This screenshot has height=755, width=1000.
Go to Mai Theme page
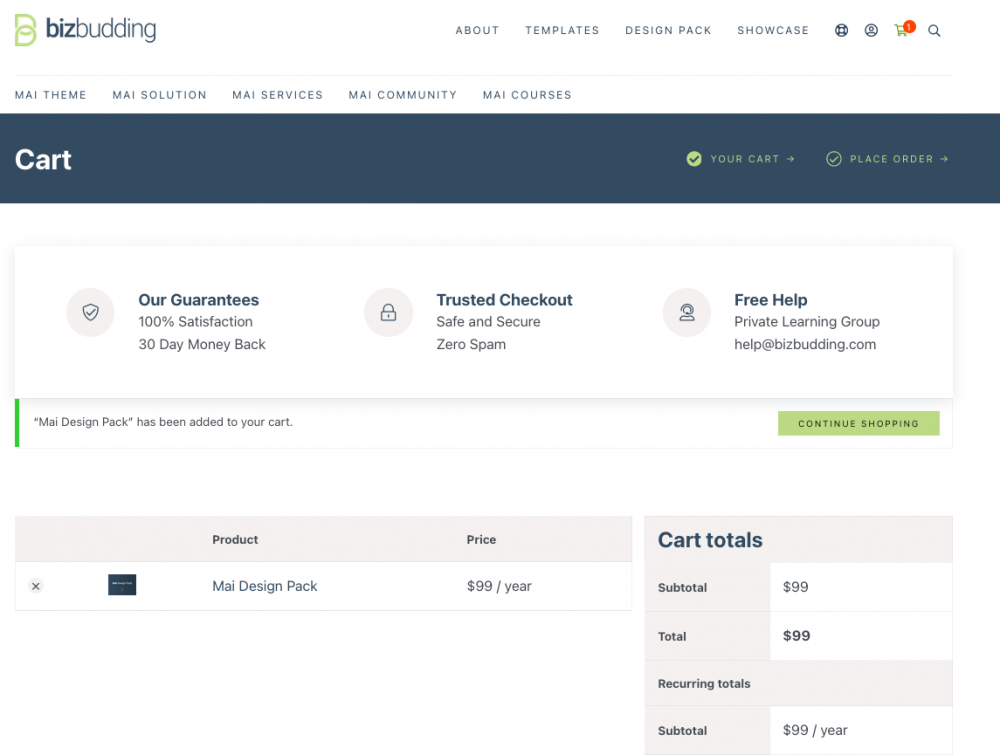point(50,95)
